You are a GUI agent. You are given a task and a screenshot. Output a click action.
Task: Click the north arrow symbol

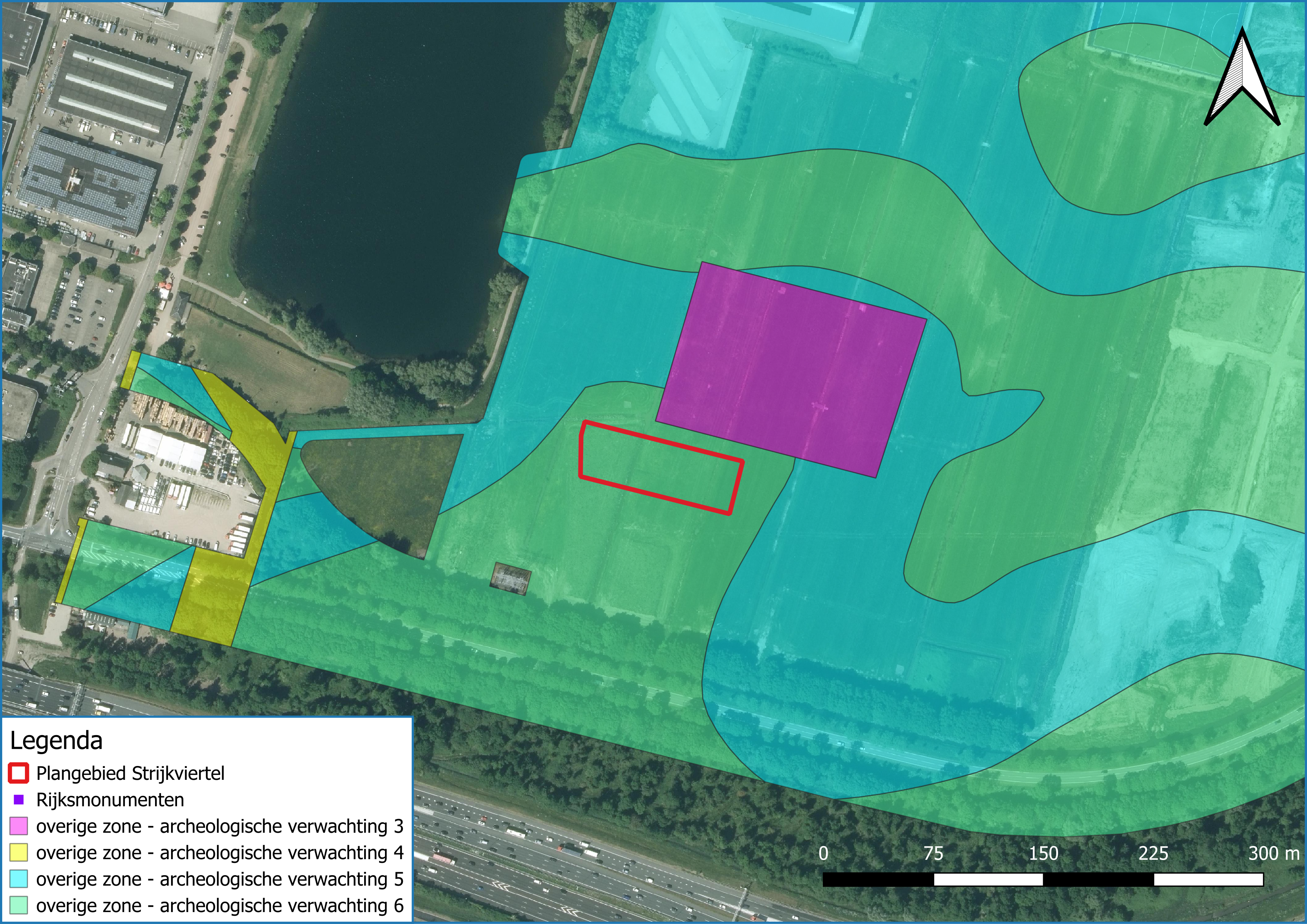[x=1242, y=77]
